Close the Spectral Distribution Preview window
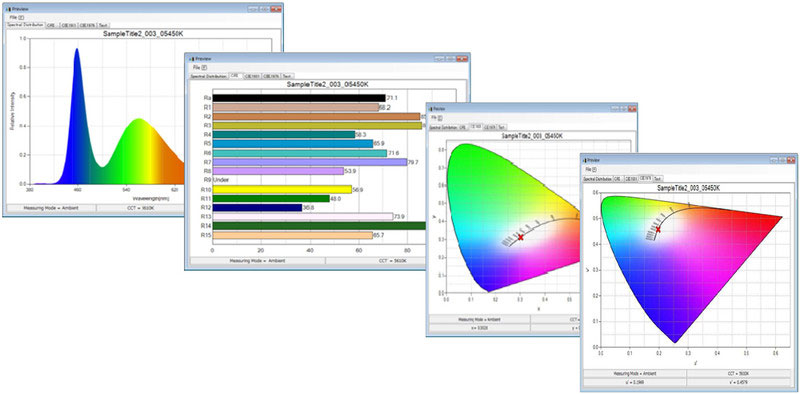The width and height of the screenshot is (800, 394). pyautogui.click(x=276, y=9)
